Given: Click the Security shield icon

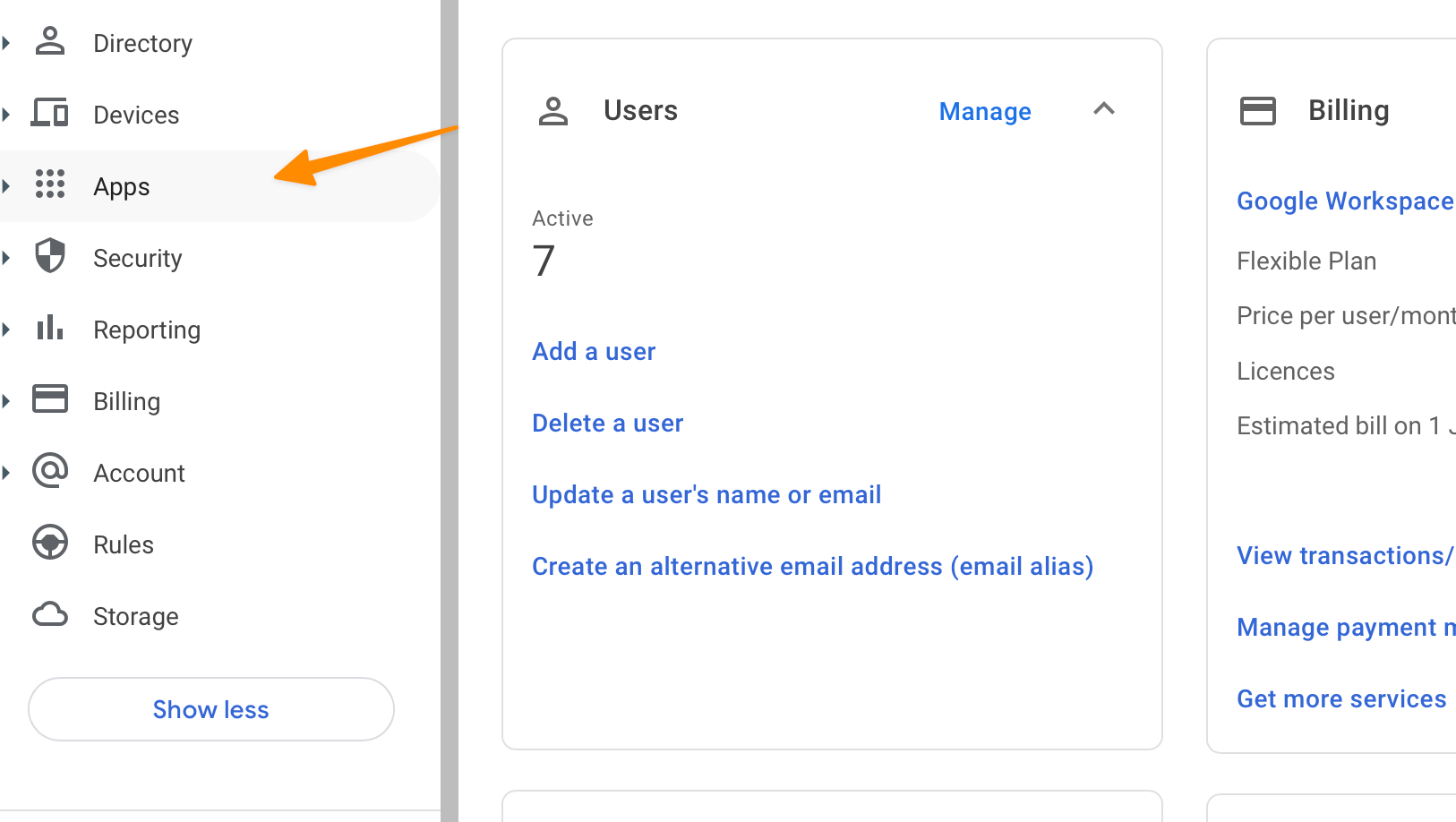Looking at the screenshot, I should pos(50,256).
